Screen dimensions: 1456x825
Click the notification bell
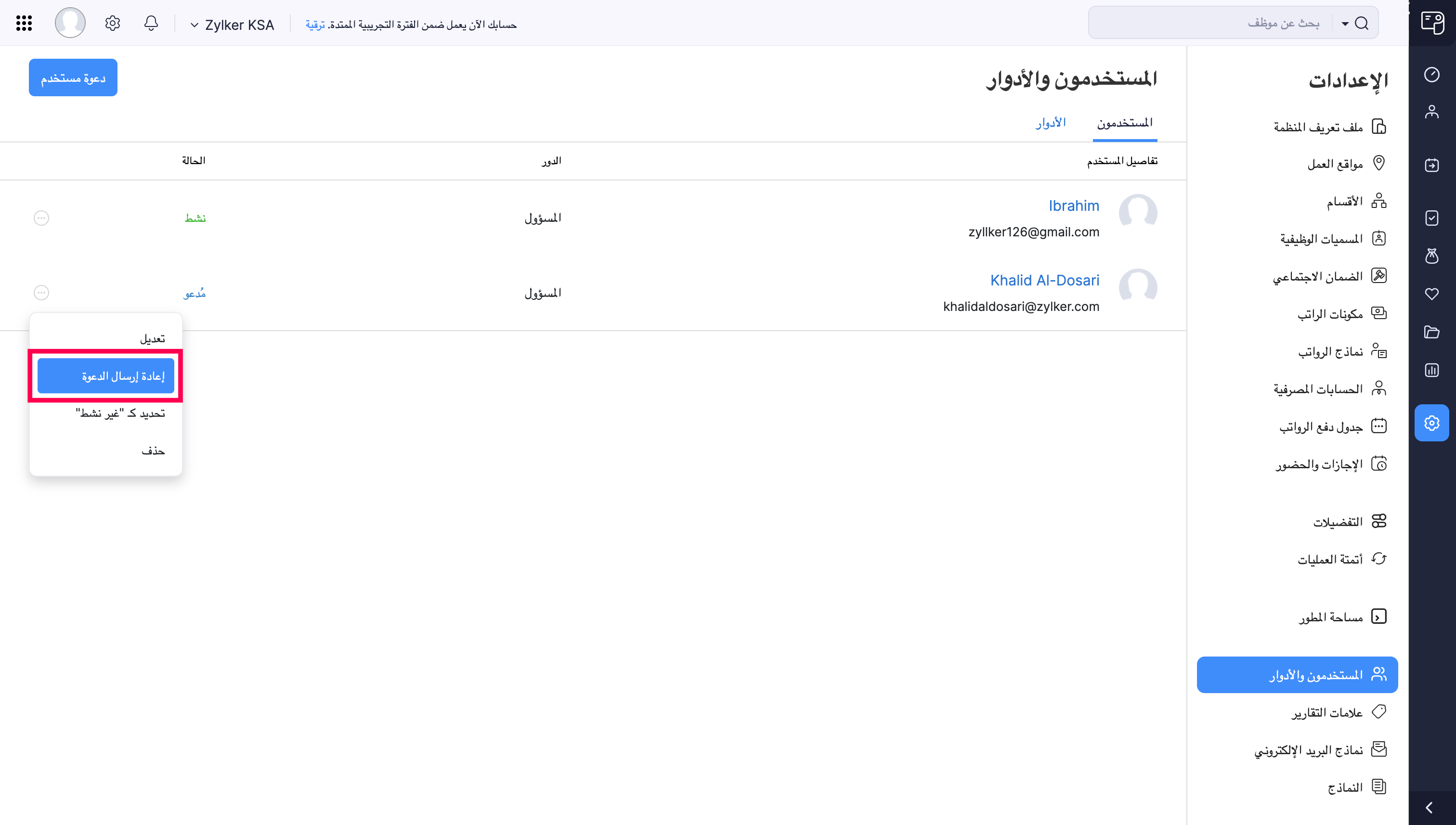pyautogui.click(x=151, y=23)
